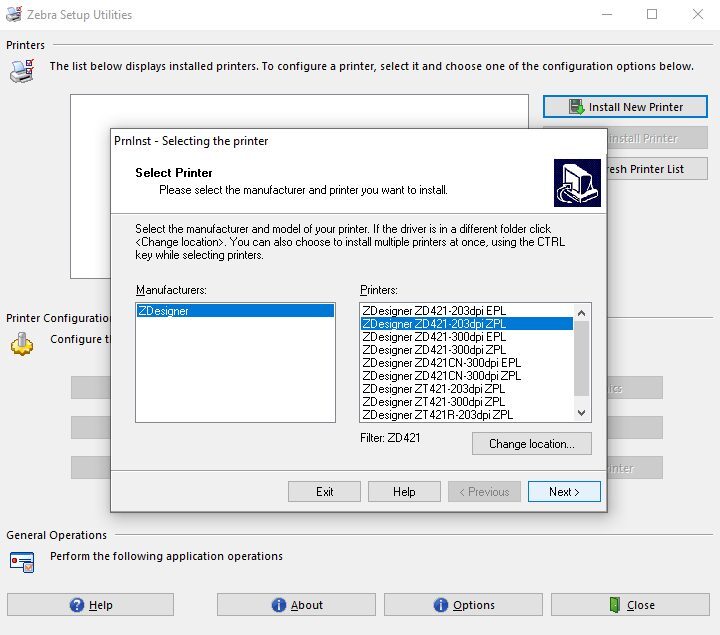720x635 pixels.
Task: Select ZDesigner ZD421-300dpi ZPL printer
Action: (467, 350)
